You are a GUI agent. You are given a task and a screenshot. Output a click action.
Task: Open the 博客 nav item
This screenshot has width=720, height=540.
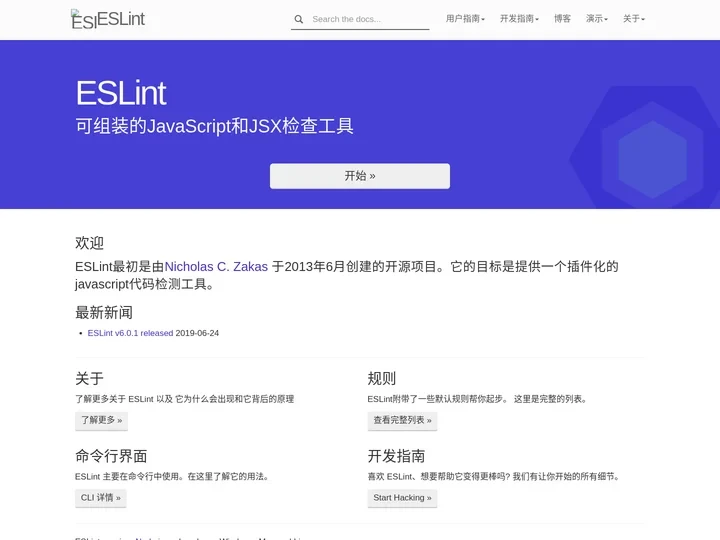coord(562,19)
